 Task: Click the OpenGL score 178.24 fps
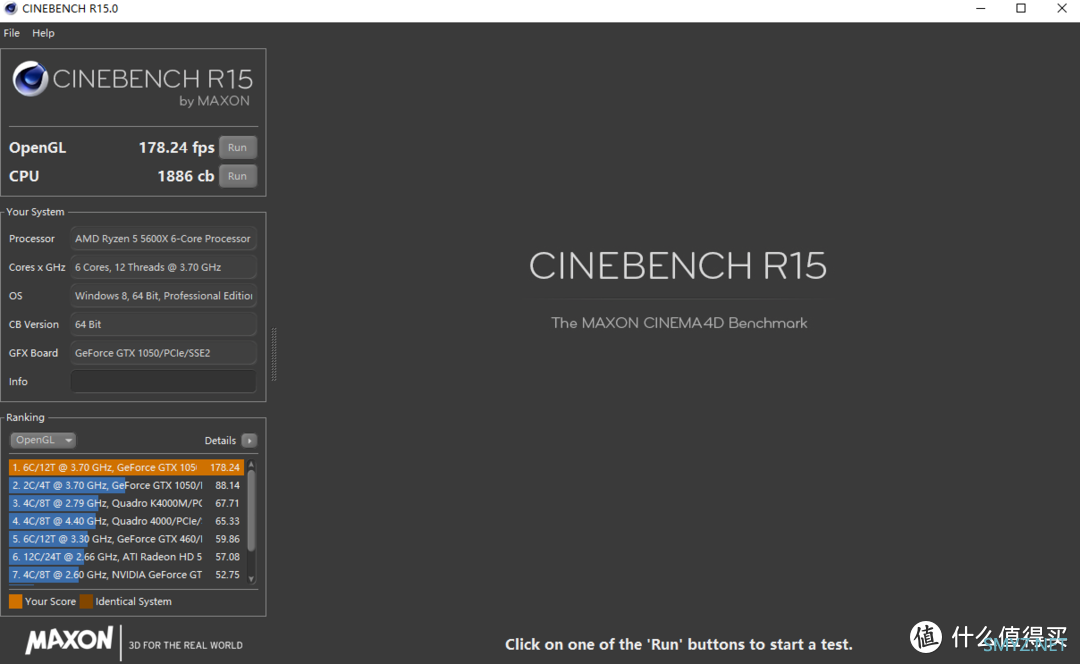[176, 147]
